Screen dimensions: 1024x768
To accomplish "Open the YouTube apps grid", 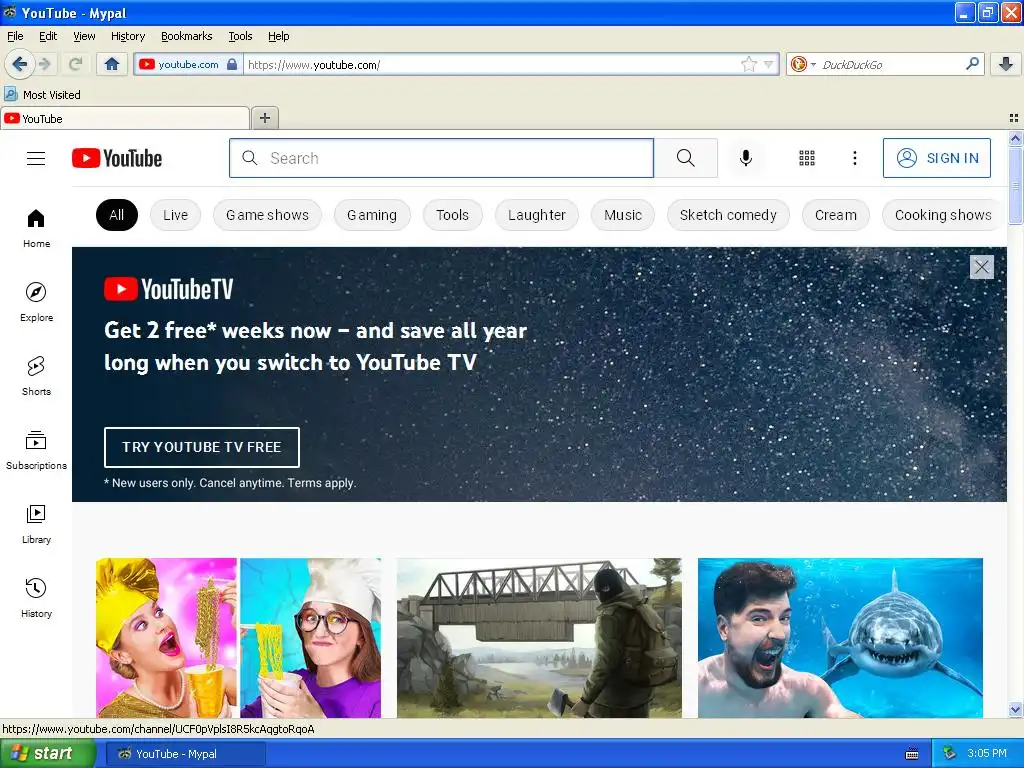I will pyautogui.click(x=807, y=158).
